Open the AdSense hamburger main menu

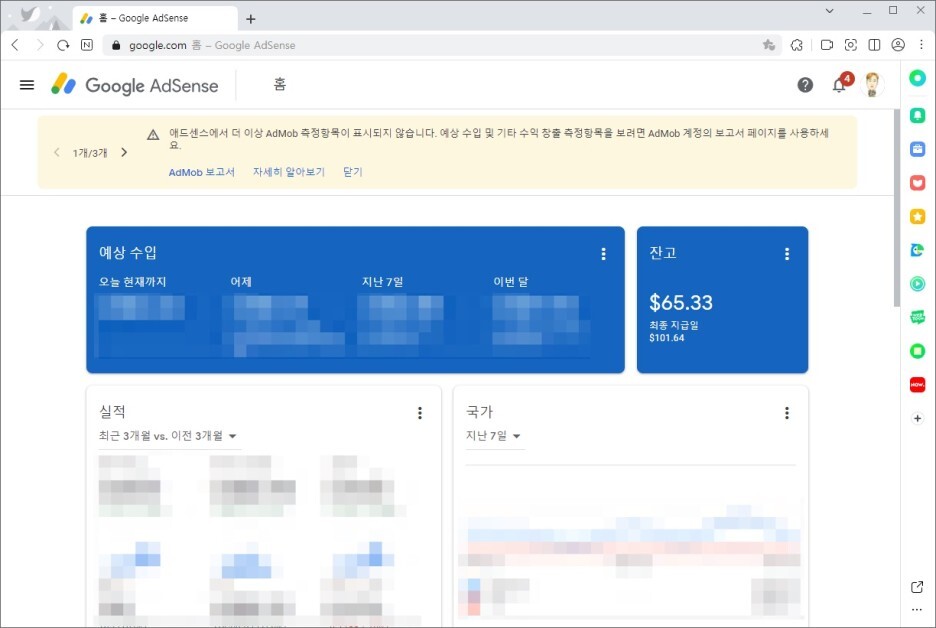27,85
